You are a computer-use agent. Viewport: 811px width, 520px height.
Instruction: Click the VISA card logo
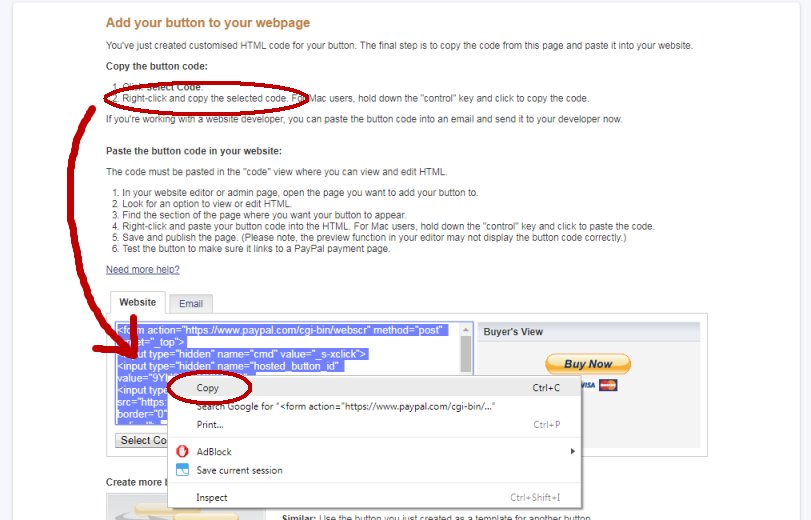588,385
